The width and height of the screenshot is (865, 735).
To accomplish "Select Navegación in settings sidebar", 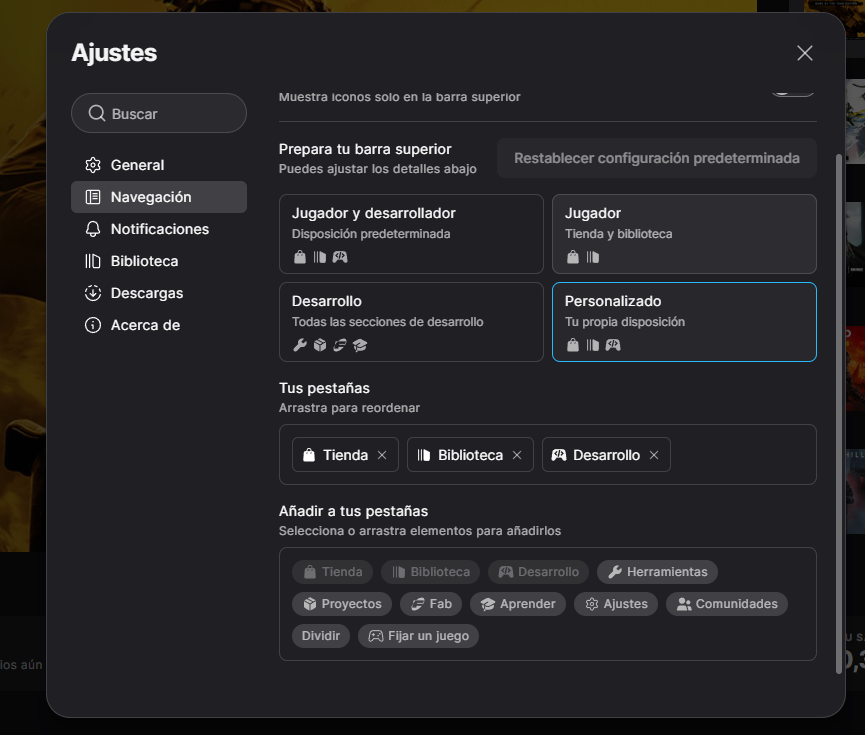I will pyautogui.click(x=159, y=197).
